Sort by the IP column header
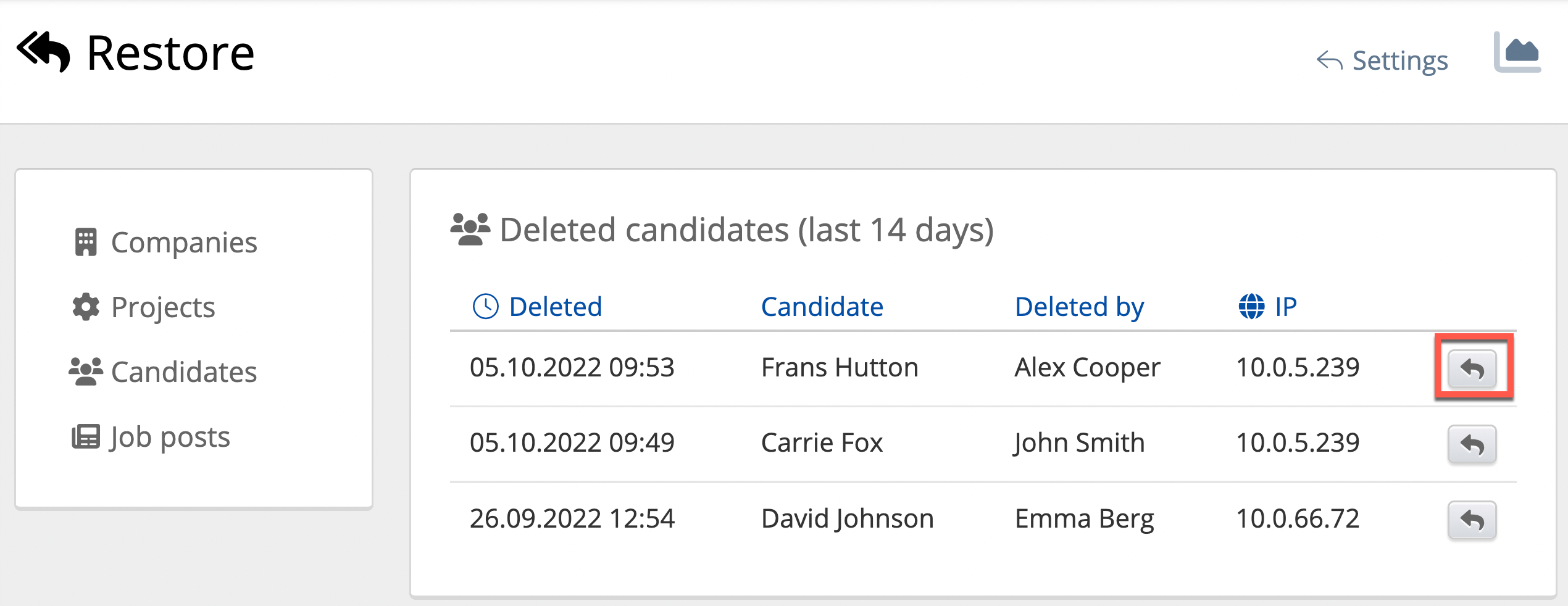Image resolution: width=1568 pixels, height=606 pixels. (x=1286, y=306)
